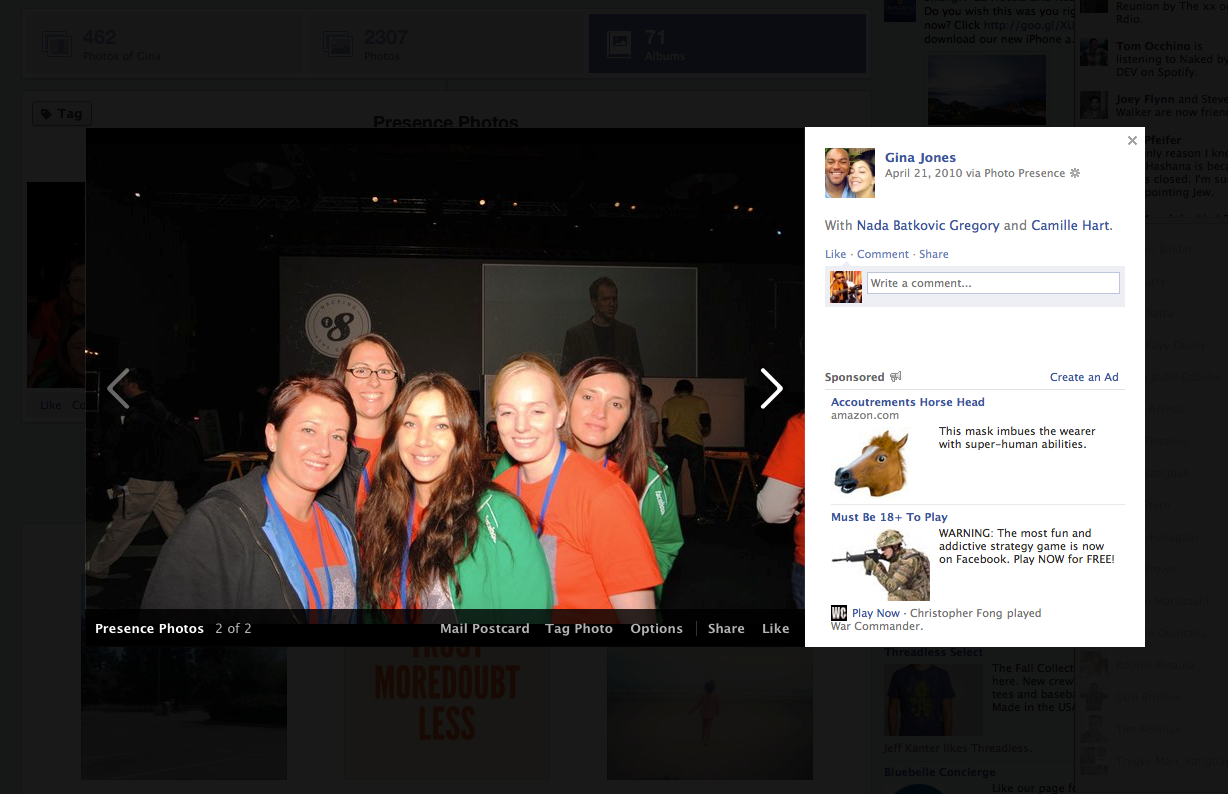Click the Photos of Gina tab icon
1228x794 pixels.
[57, 44]
